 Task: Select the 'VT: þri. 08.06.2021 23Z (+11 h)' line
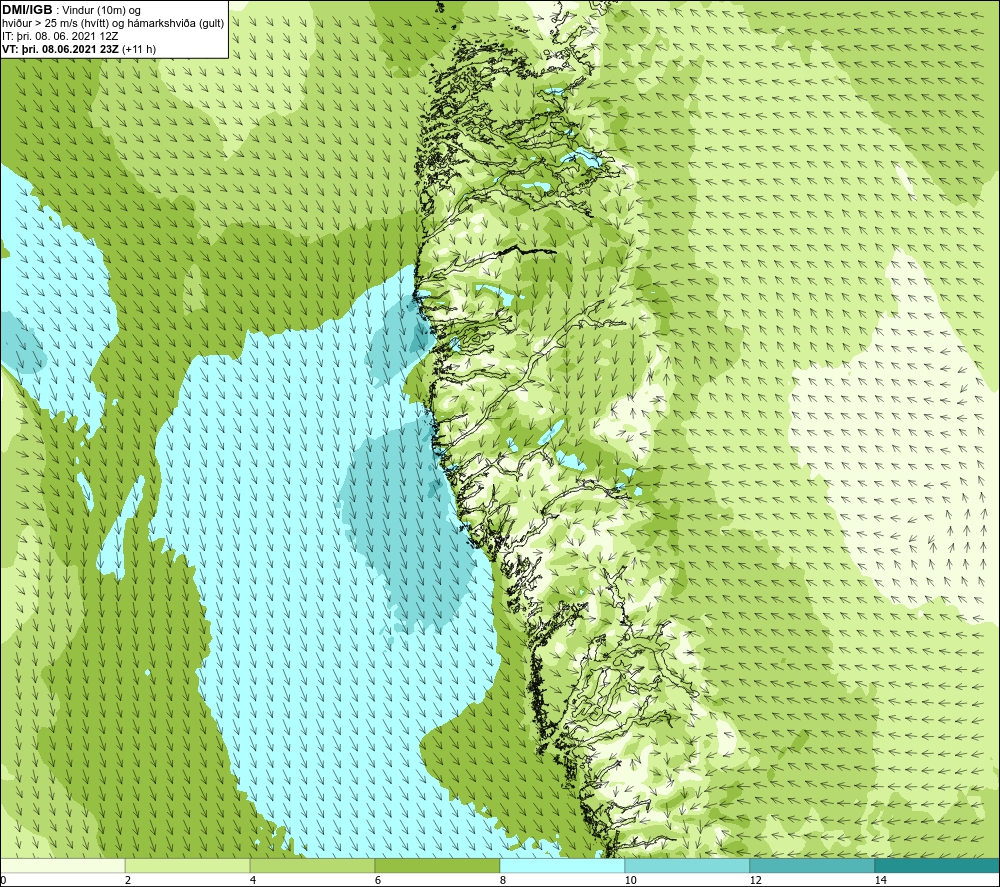click(79, 49)
